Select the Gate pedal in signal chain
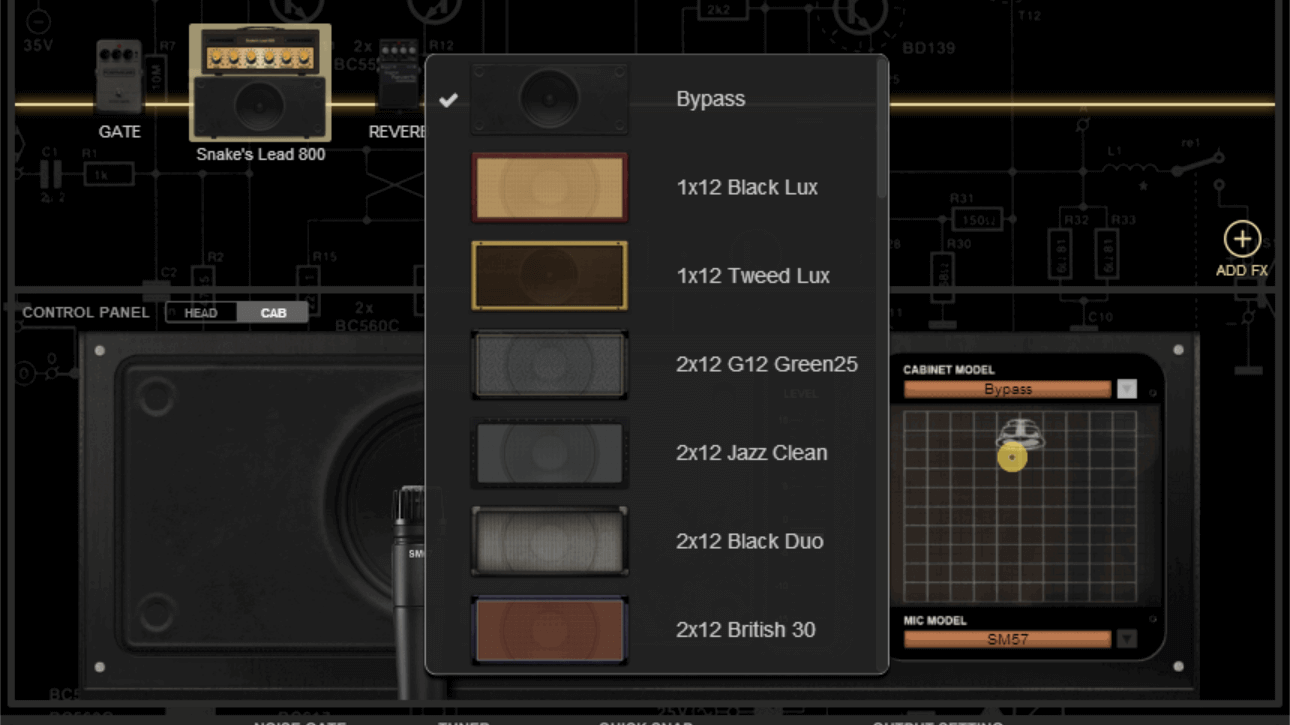 pyautogui.click(x=119, y=77)
